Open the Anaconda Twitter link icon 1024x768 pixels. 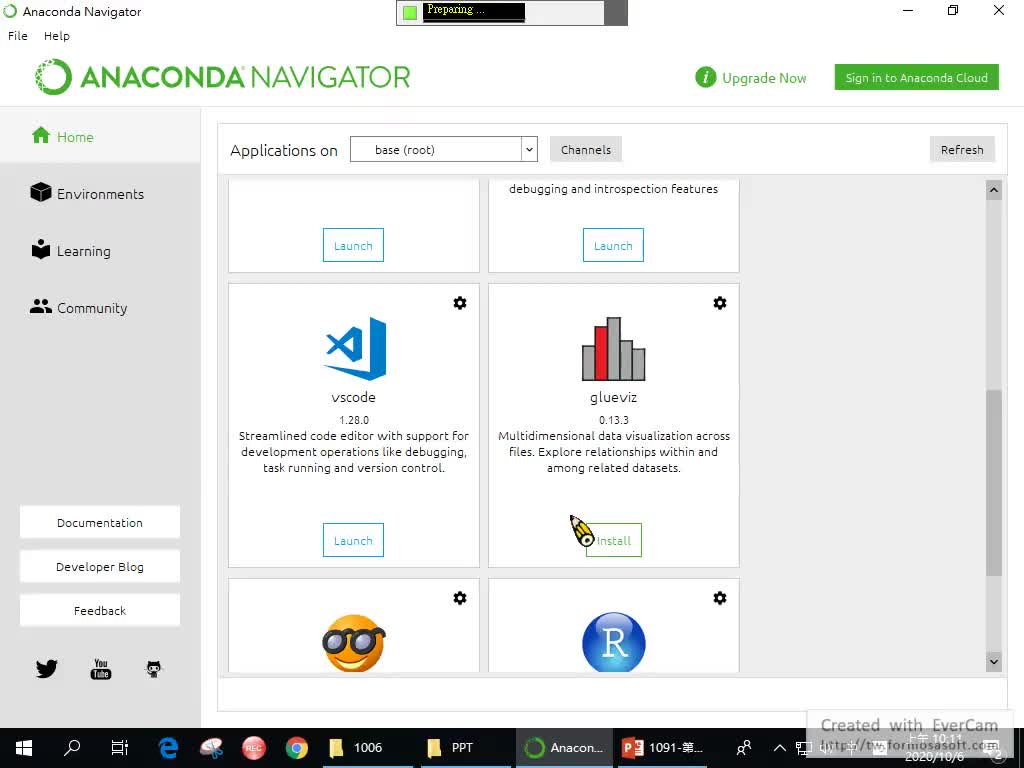[x=46, y=669]
